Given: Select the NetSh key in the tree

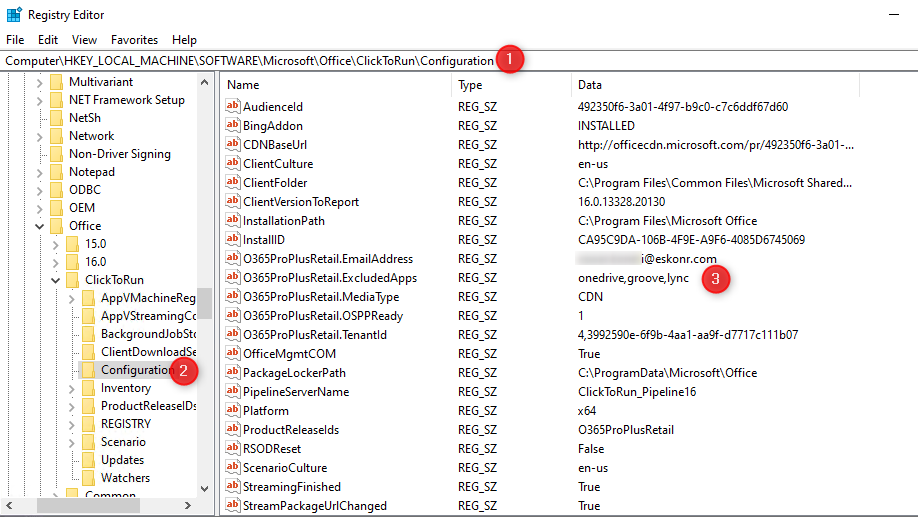Looking at the screenshot, I should pyautogui.click(x=85, y=118).
